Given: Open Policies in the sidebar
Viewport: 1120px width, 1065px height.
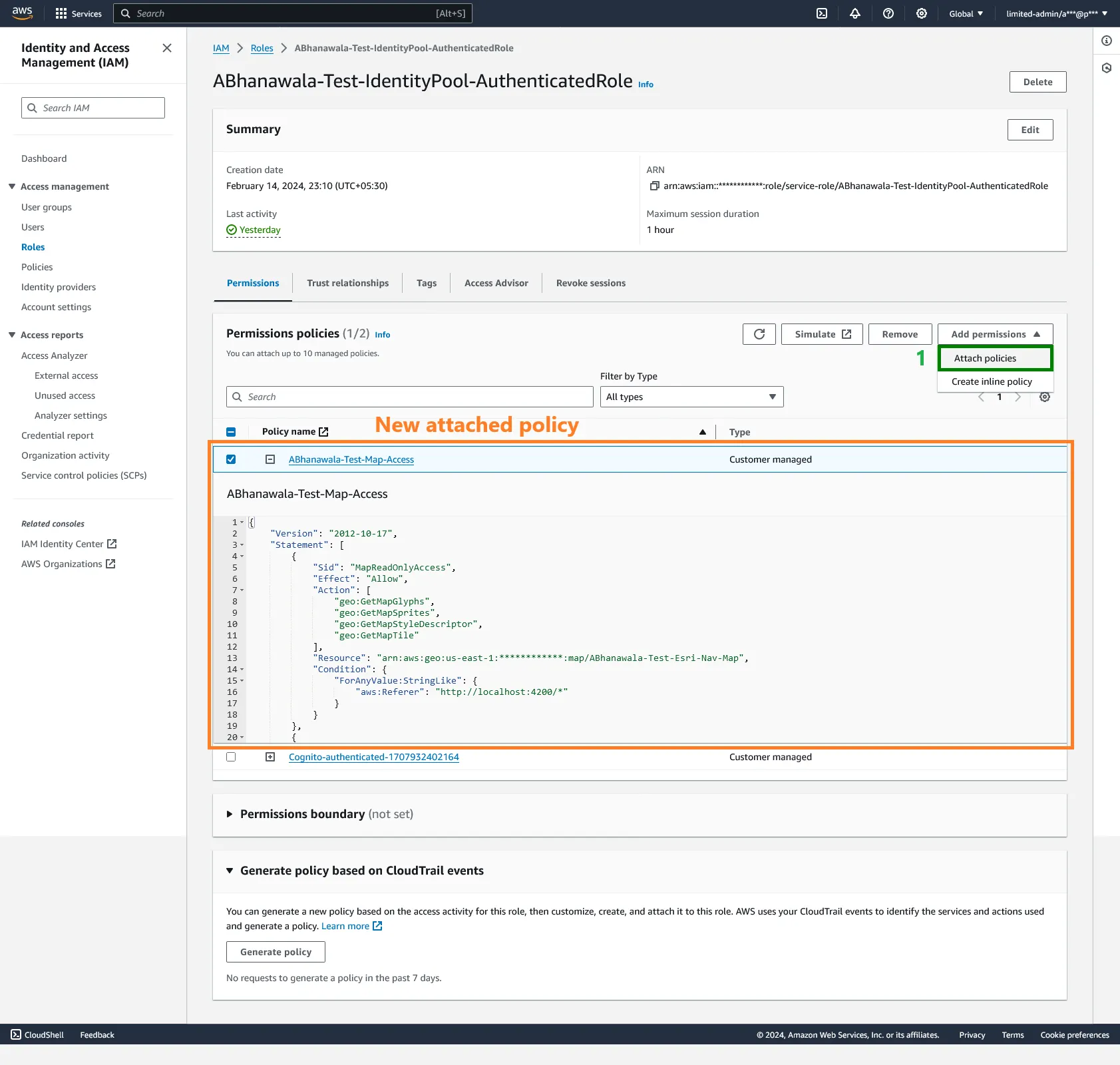Looking at the screenshot, I should 37,267.
